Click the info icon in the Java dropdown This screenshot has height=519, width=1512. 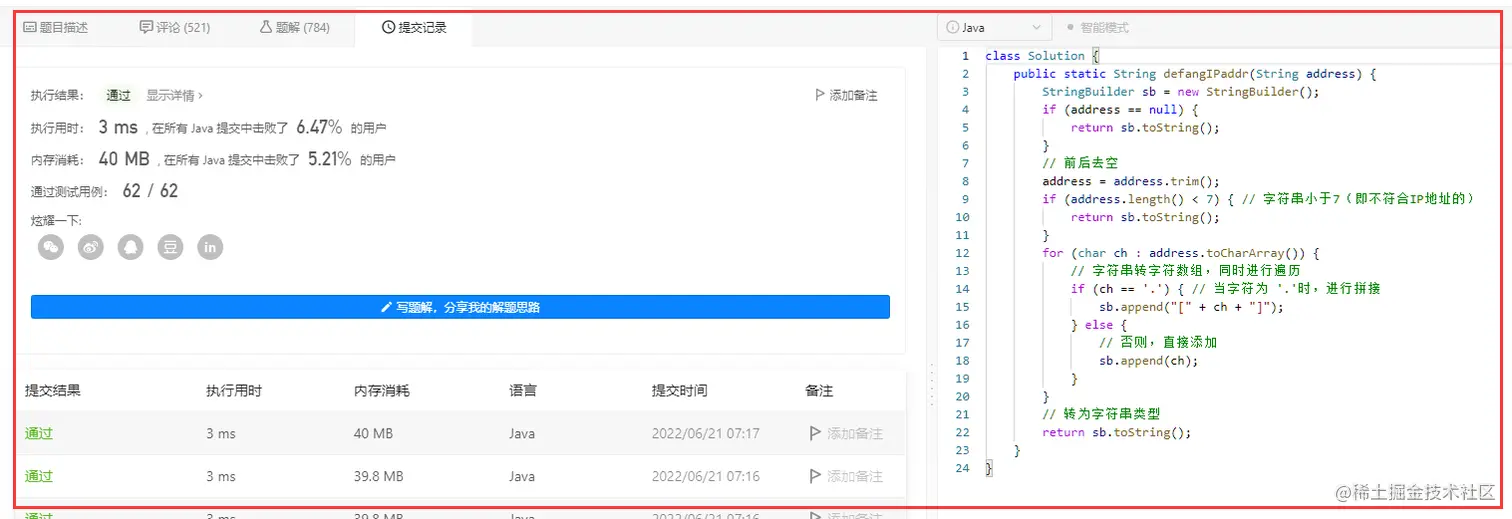pyautogui.click(x=953, y=28)
